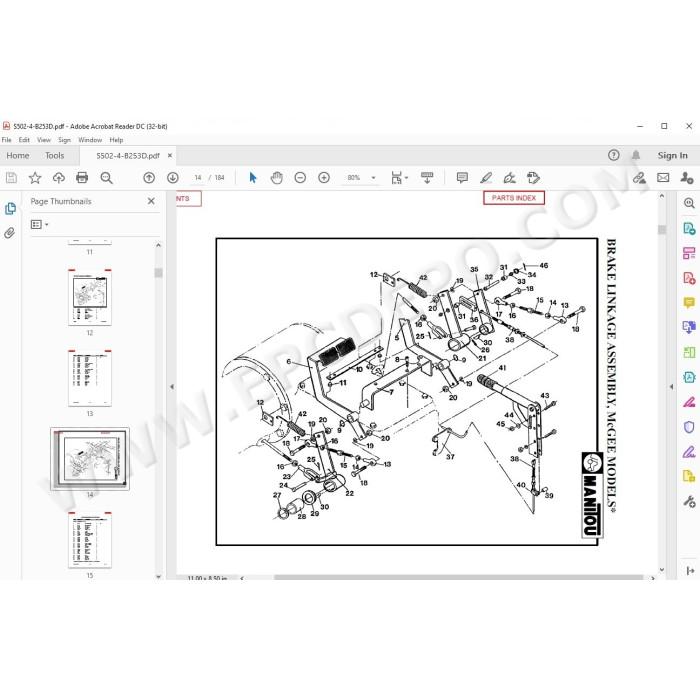Open the Window menu
This screenshot has width=700, height=700.
[x=90, y=140]
